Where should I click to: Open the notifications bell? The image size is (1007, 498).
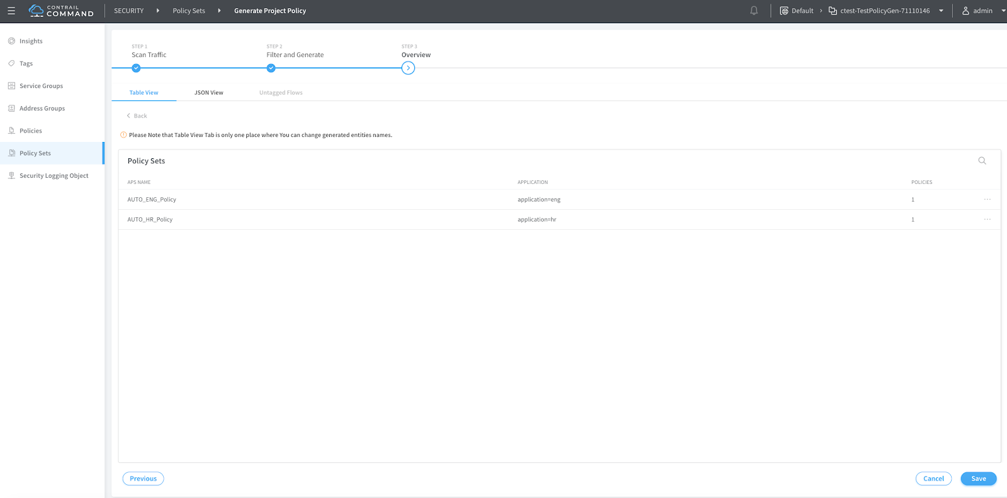[754, 11]
